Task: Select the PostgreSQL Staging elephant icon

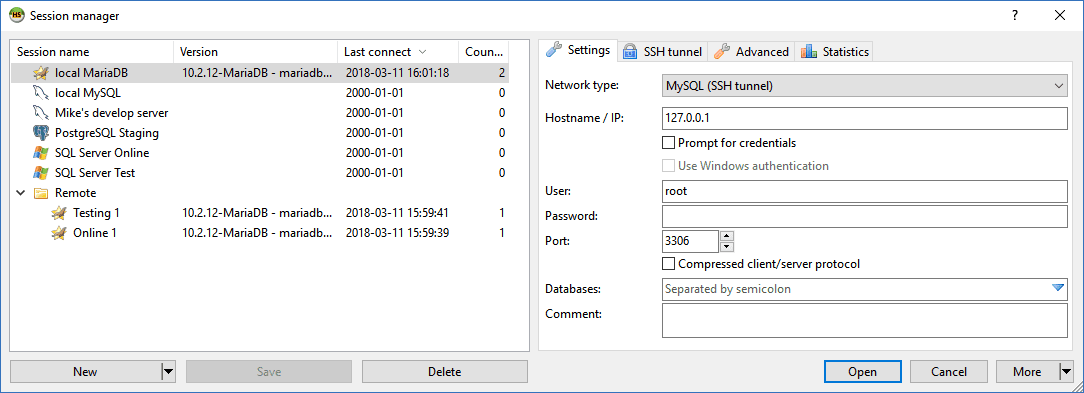Action: point(40,133)
